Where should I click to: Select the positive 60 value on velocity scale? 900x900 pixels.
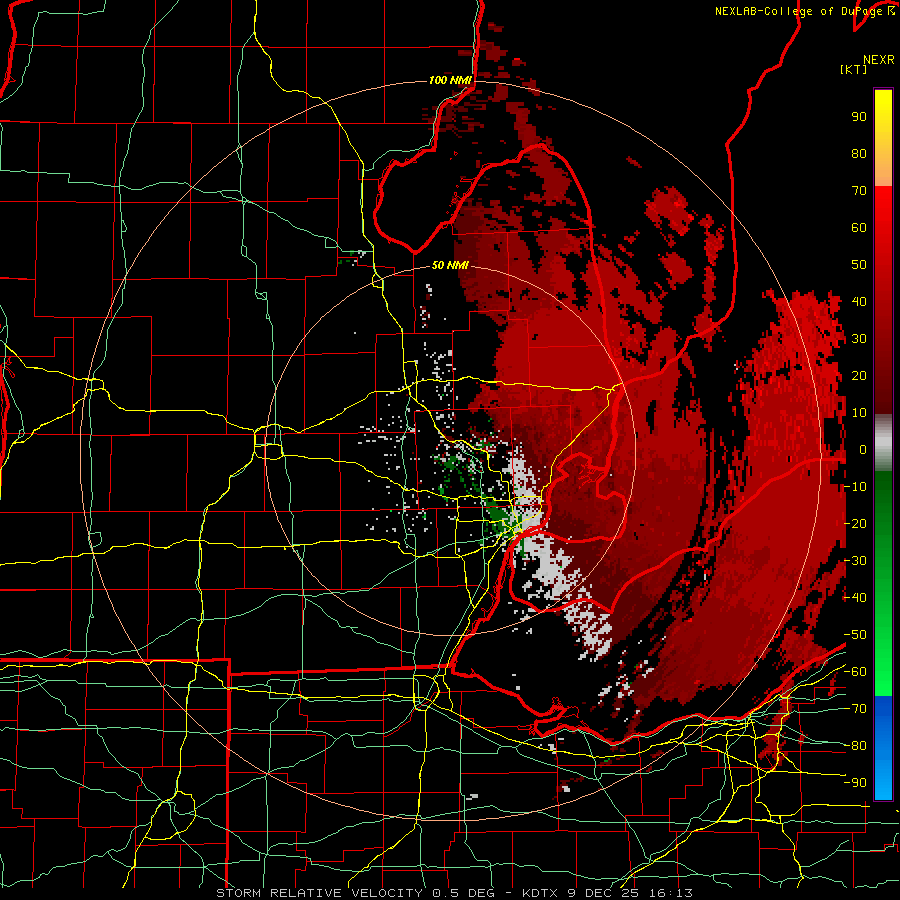(859, 228)
